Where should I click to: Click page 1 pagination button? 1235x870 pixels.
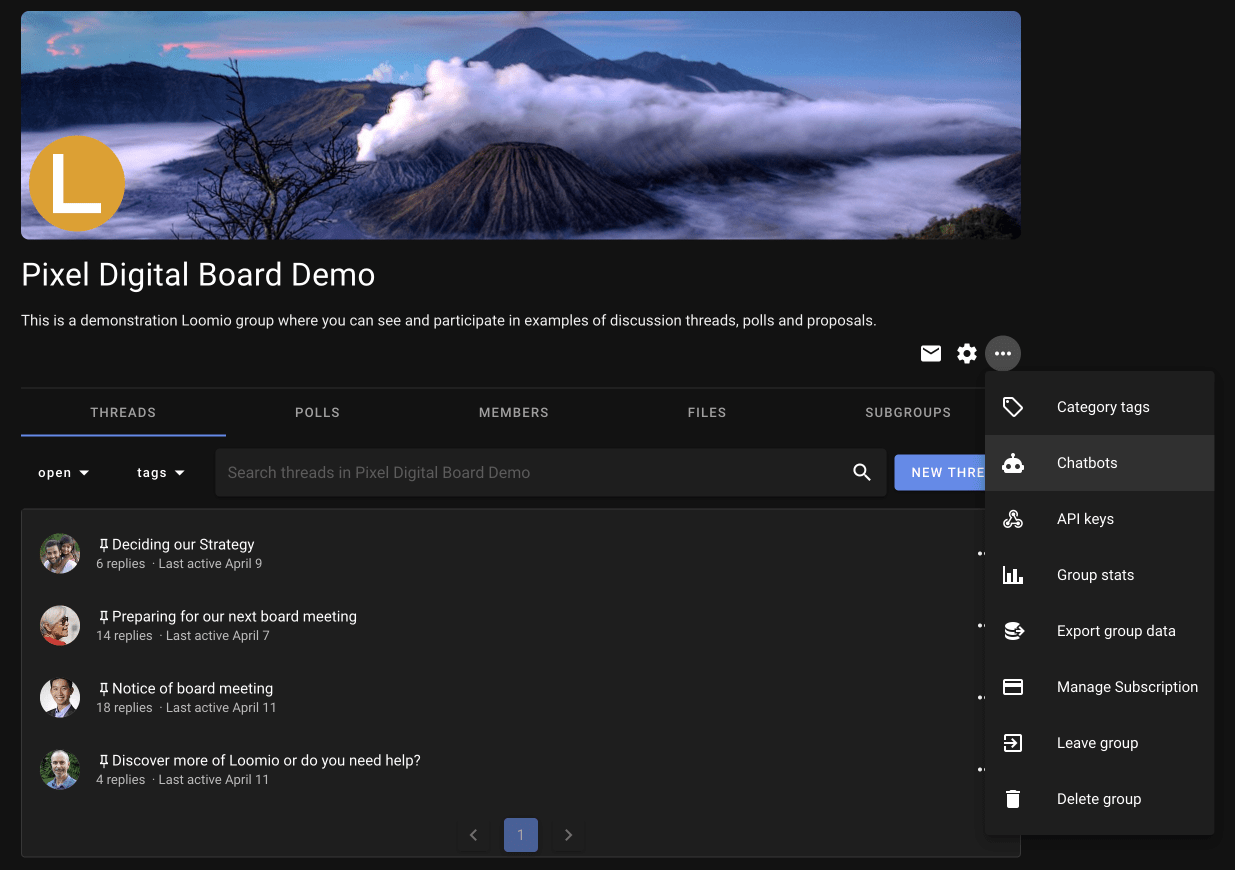(x=521, y=835)
